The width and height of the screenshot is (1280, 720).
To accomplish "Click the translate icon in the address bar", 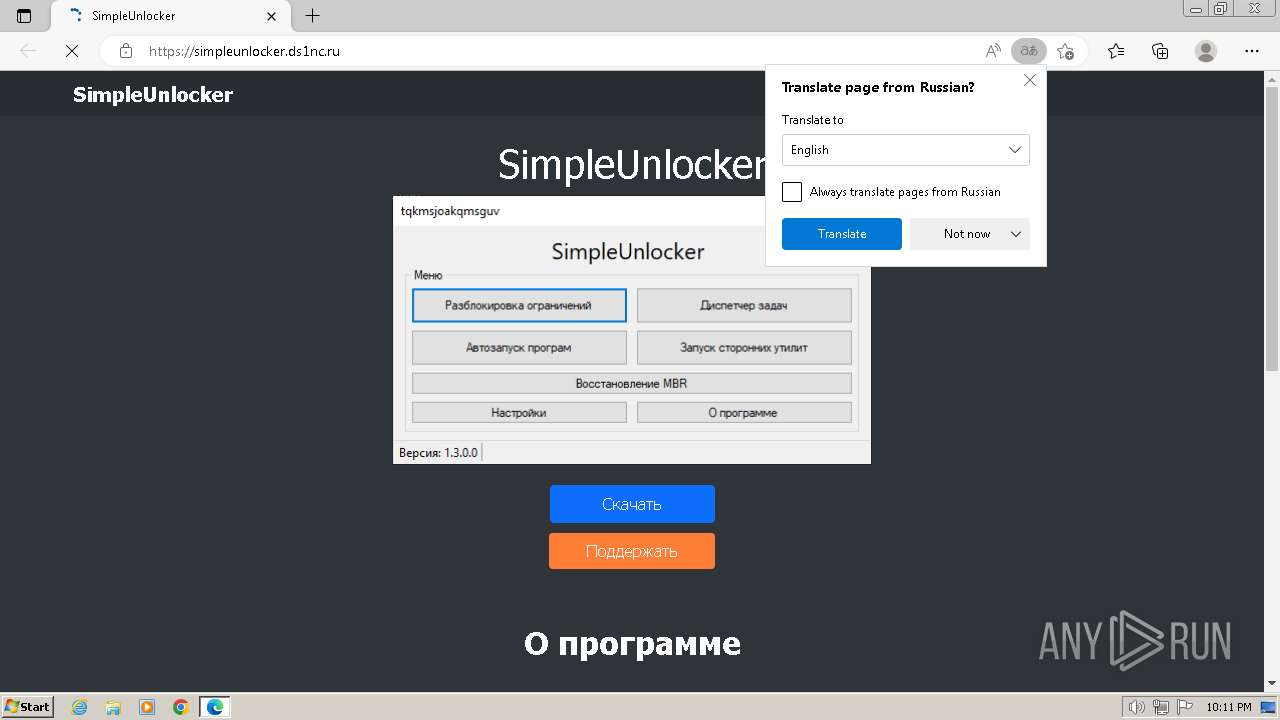I will 1028,51.
